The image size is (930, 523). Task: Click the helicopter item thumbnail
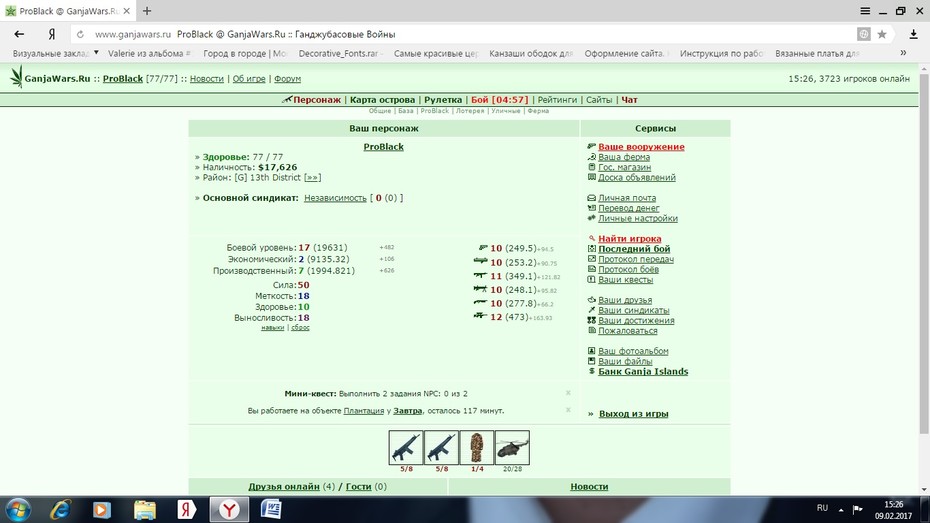pyautogui.click(x=512, y=447)
